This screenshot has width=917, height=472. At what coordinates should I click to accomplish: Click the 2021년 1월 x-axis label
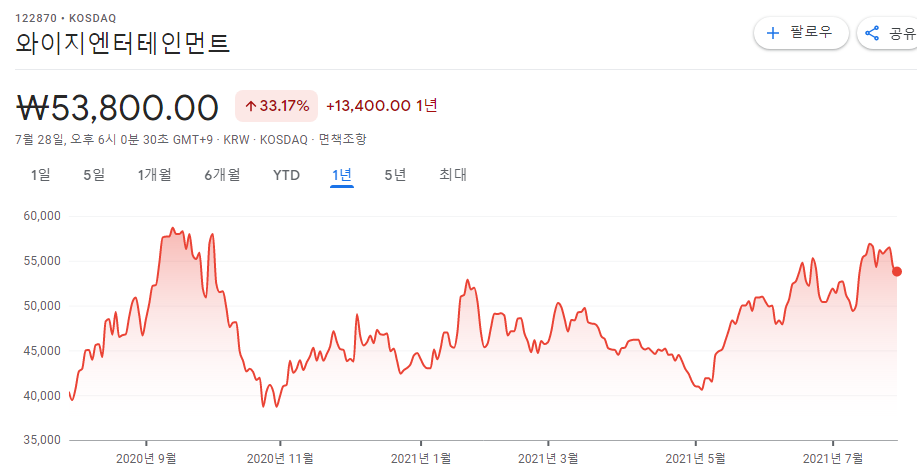point(420,458)
